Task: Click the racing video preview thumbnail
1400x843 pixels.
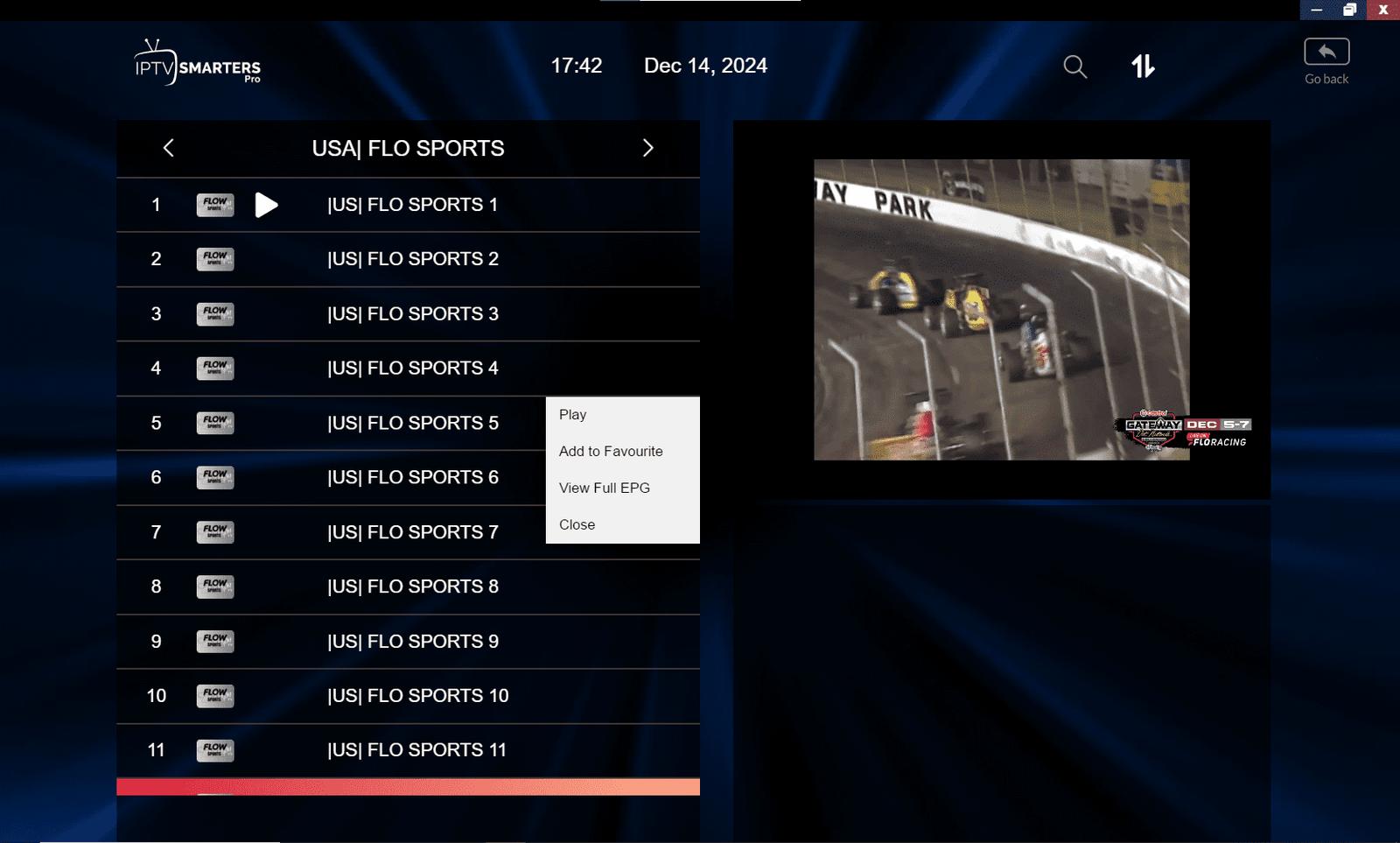Action: point(1001,309)
